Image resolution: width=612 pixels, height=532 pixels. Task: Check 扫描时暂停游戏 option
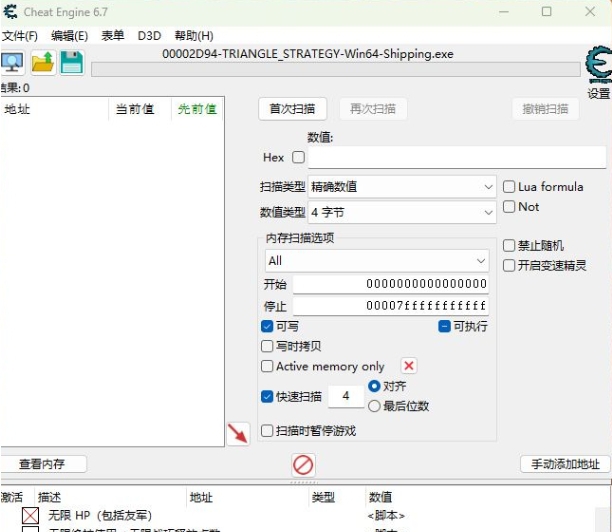[267, 431]
